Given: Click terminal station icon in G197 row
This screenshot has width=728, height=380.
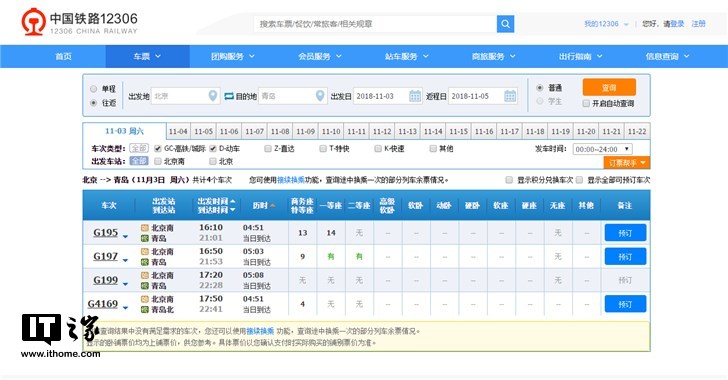Looking at the screenshot, I should tap(145, 262).
